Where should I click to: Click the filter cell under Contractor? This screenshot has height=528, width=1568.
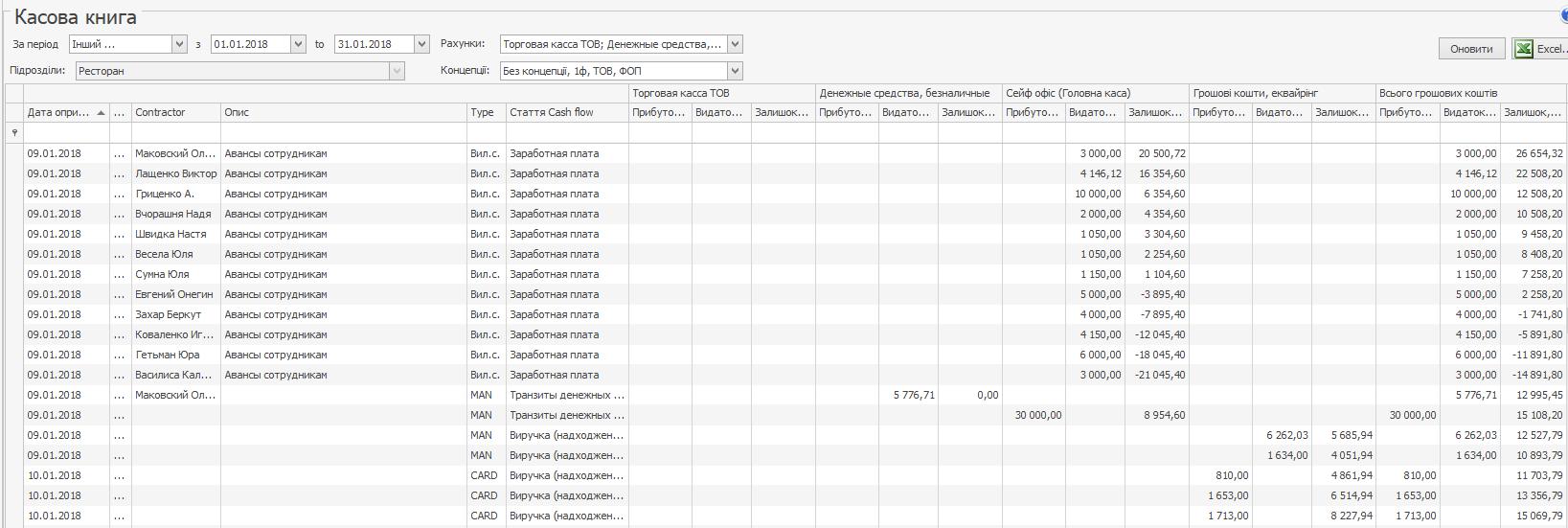click(175, 133)
